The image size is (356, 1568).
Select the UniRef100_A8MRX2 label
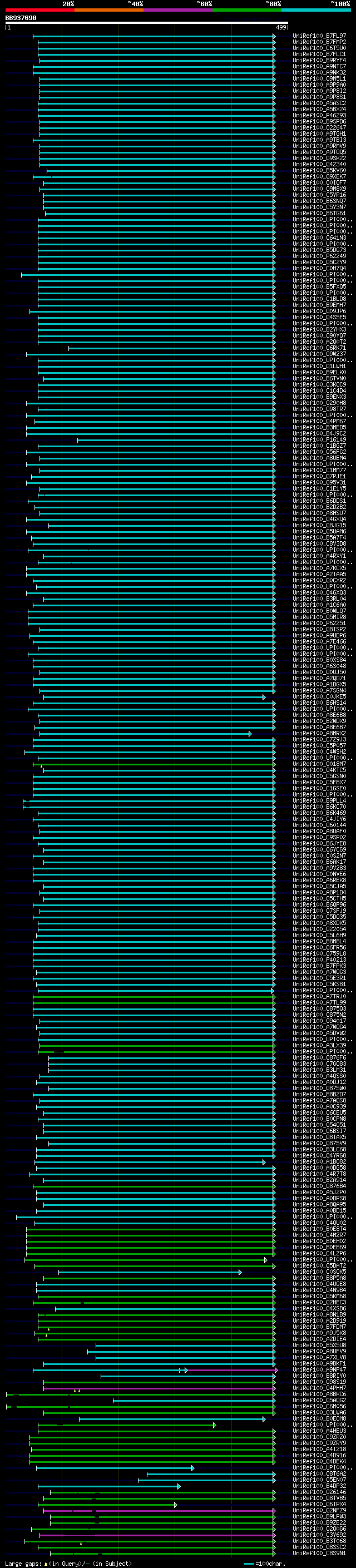tap(319, 734)
